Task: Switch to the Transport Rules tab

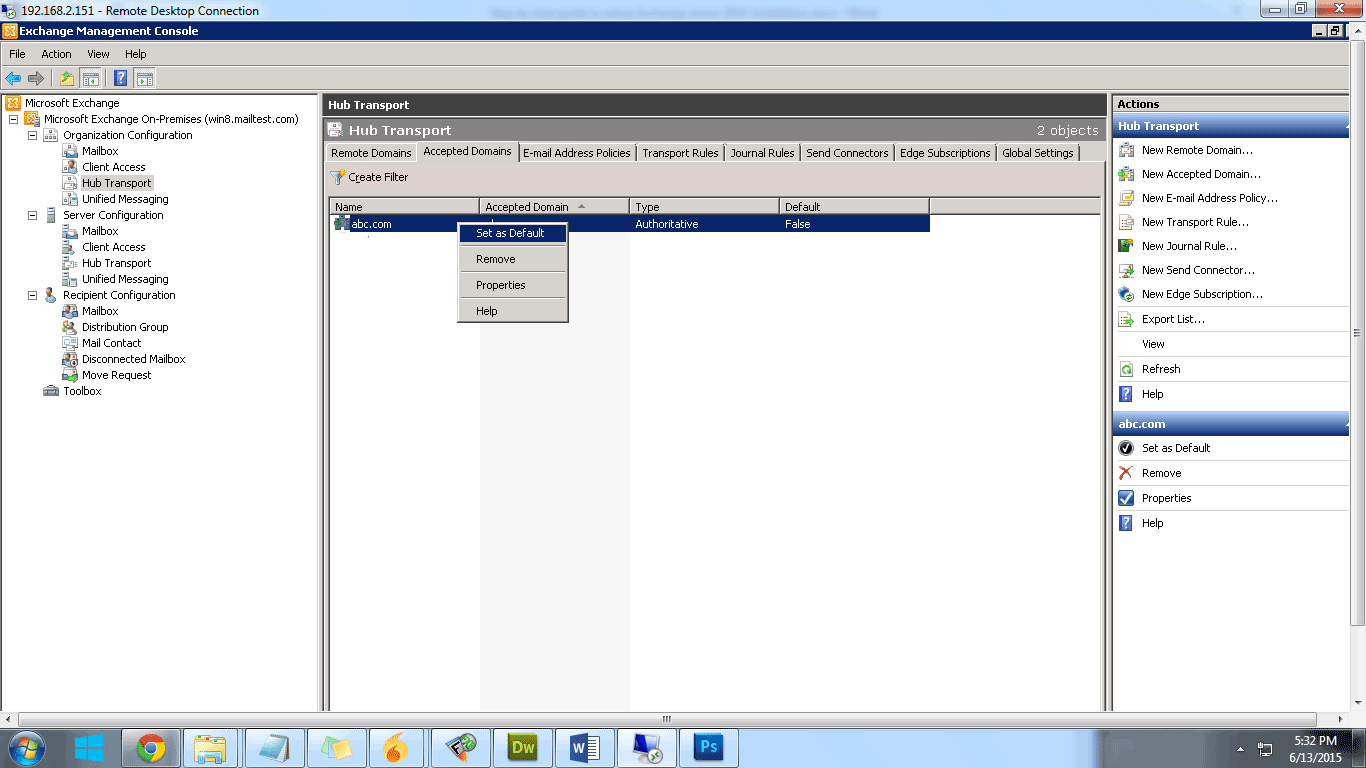Action: (680, 153)
